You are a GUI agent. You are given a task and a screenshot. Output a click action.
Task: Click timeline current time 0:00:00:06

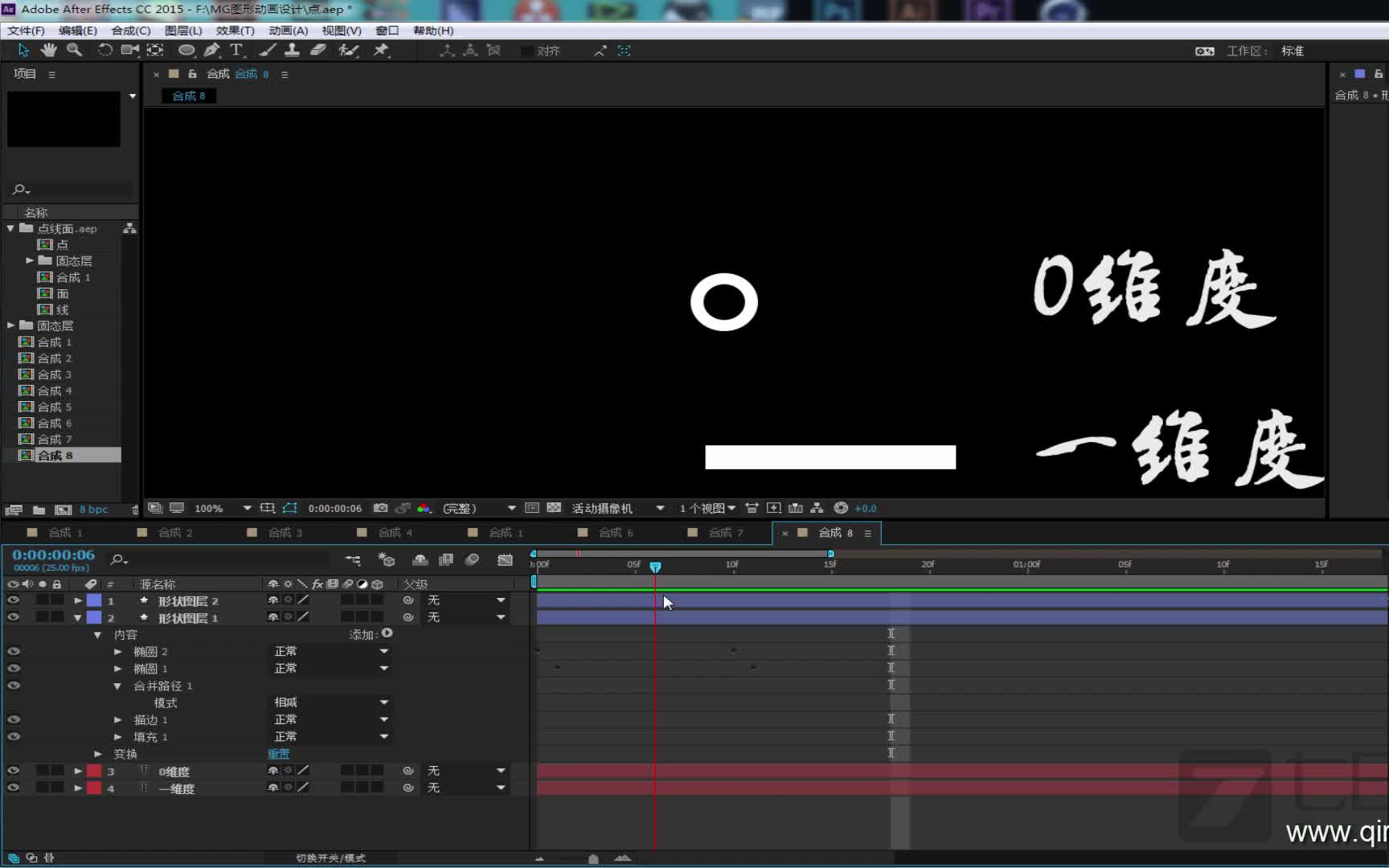tap(53, 555)
